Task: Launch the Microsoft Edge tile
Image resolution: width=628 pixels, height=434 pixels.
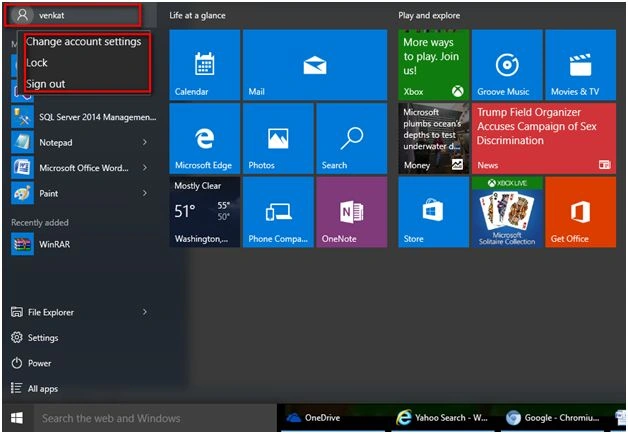Action: 205,139
